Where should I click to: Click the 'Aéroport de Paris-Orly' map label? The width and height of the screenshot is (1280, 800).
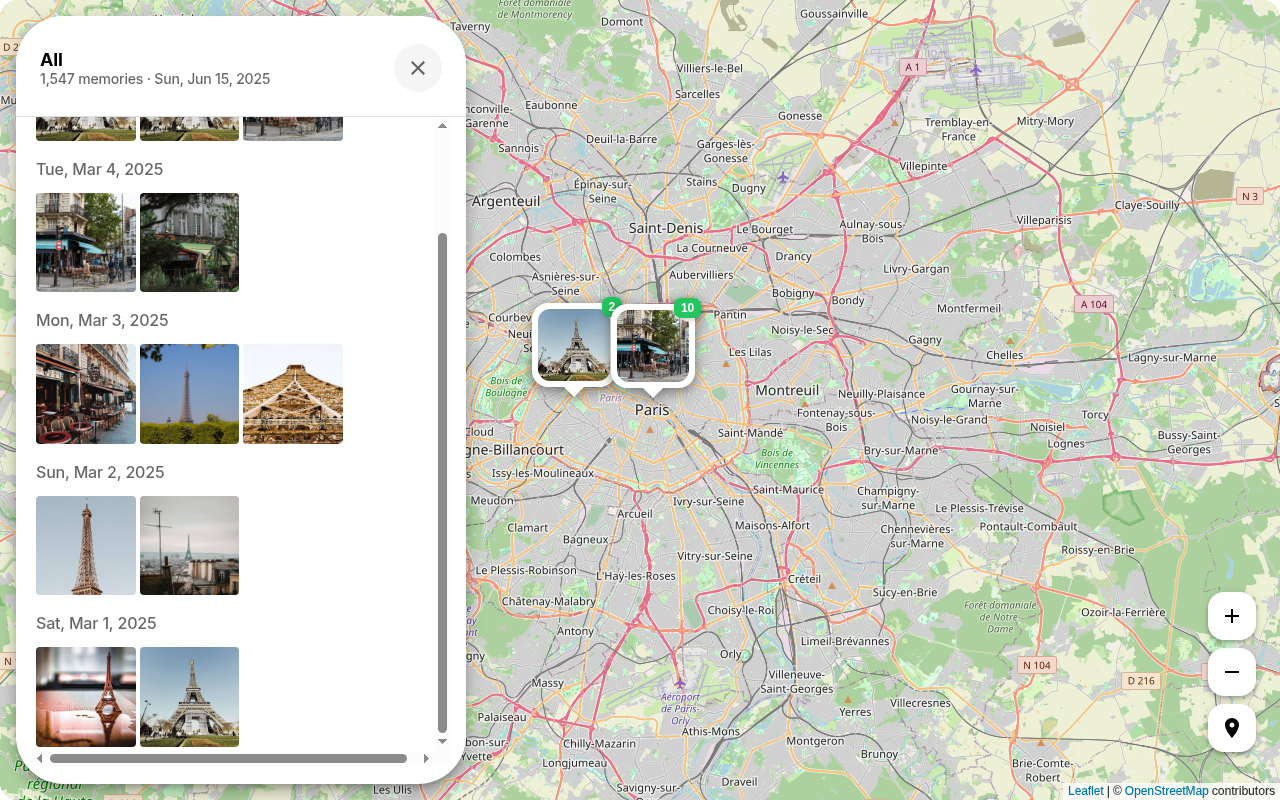[x=680, y=708]
